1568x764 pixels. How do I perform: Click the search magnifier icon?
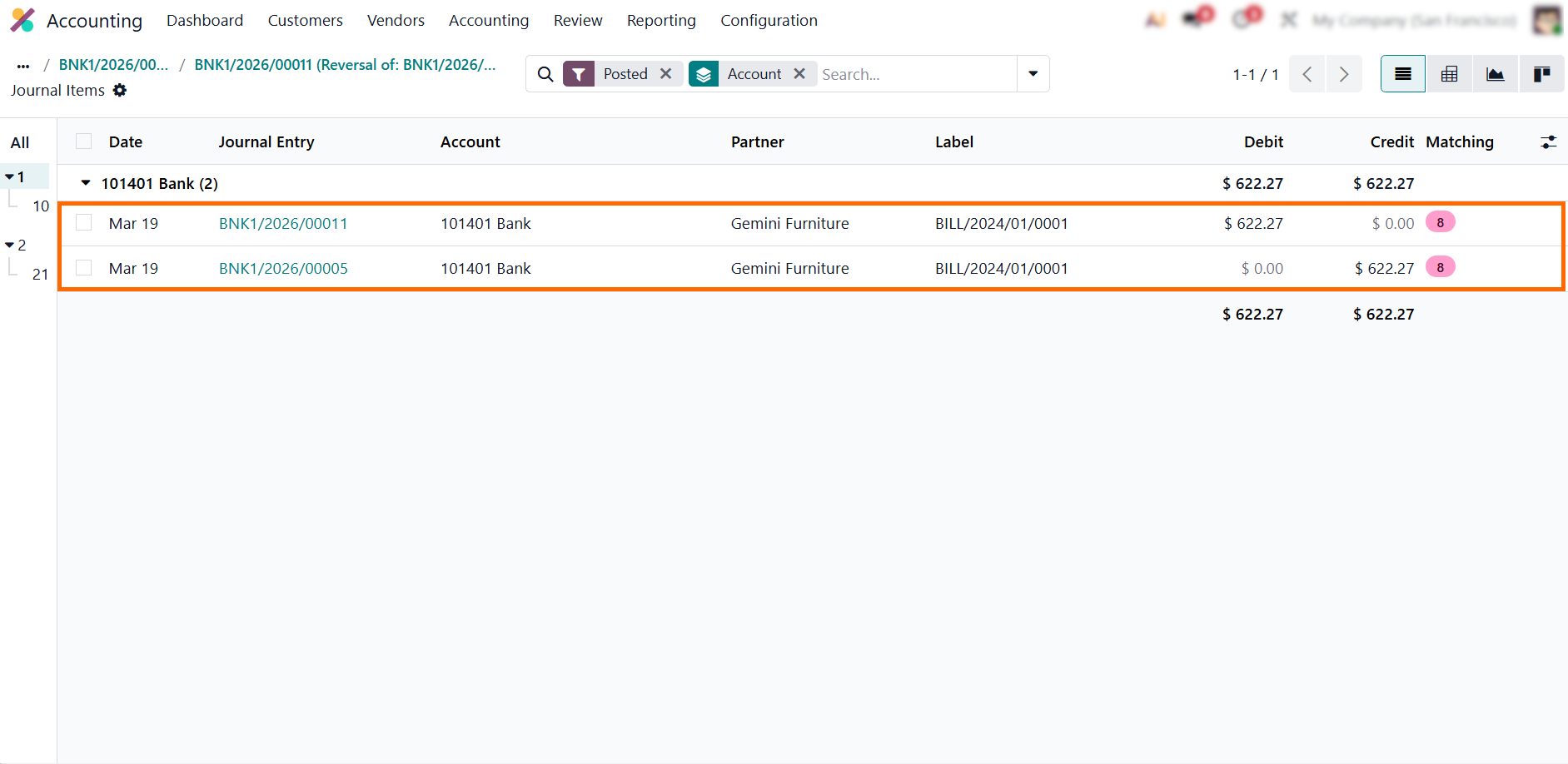tap(545, 74)
